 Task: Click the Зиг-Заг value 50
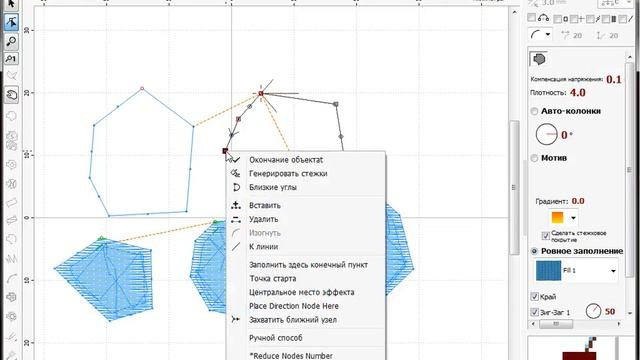pos(610,311)
